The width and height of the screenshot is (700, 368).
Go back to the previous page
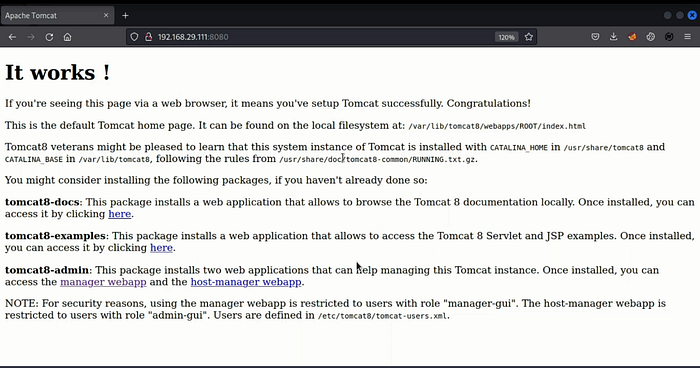coord(12,37)
